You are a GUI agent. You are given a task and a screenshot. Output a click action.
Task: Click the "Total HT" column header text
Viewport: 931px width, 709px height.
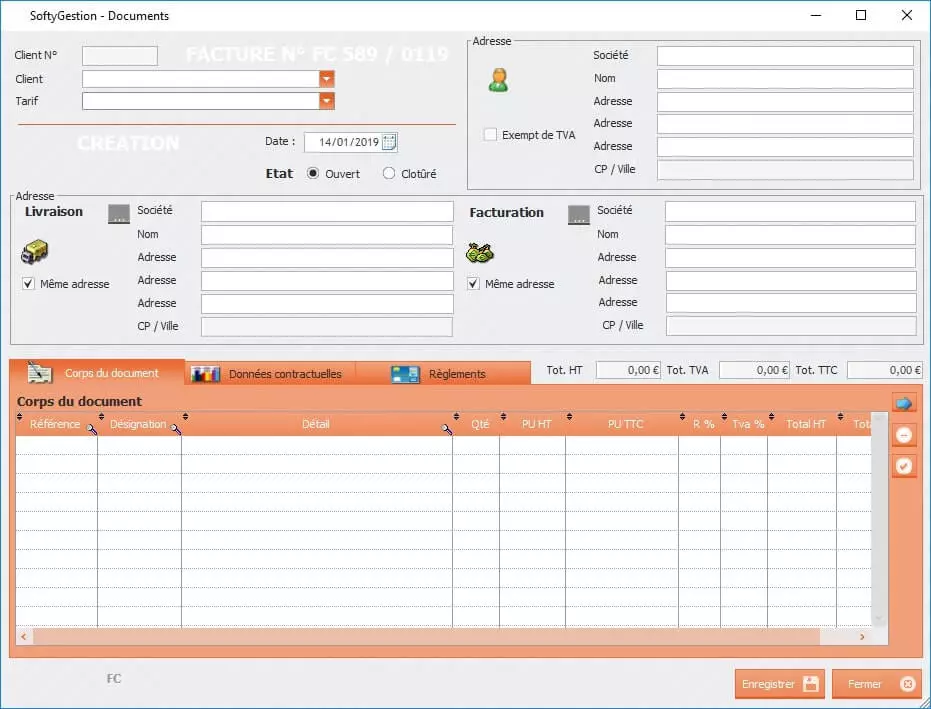point(806,424)
